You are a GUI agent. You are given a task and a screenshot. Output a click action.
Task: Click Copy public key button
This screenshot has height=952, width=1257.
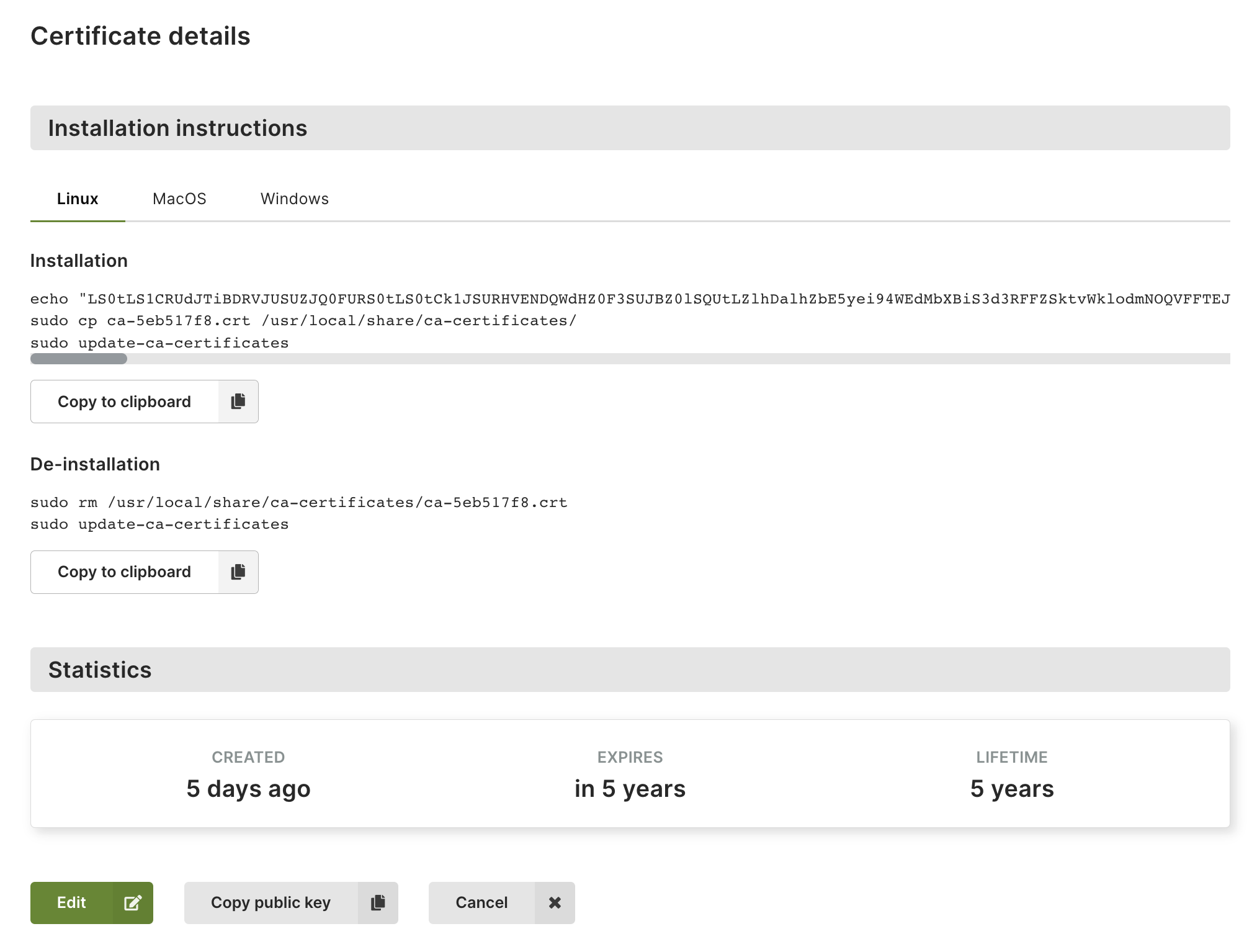point(291,902)
